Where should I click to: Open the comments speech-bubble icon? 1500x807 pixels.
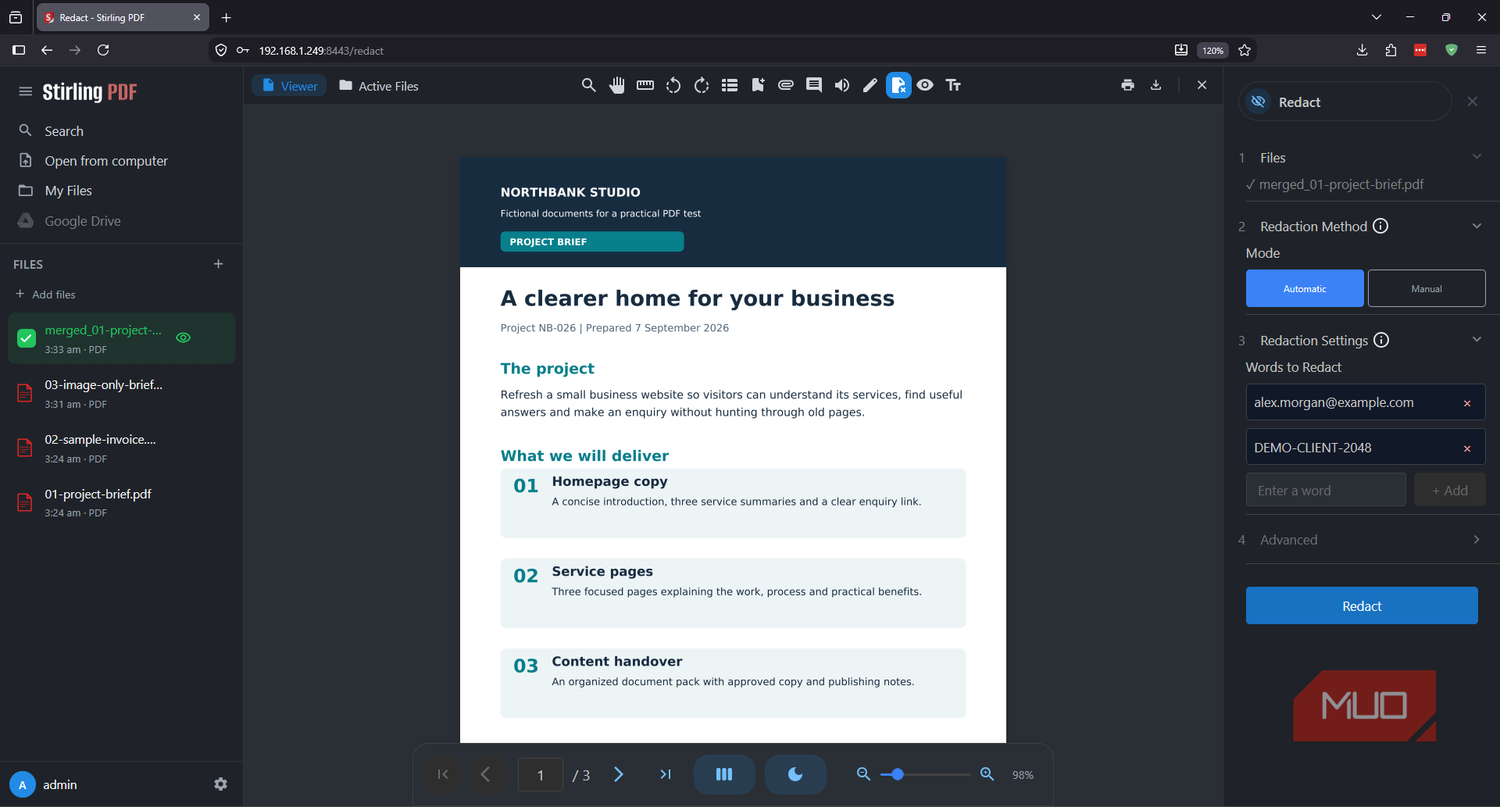[x=814, y=86]
